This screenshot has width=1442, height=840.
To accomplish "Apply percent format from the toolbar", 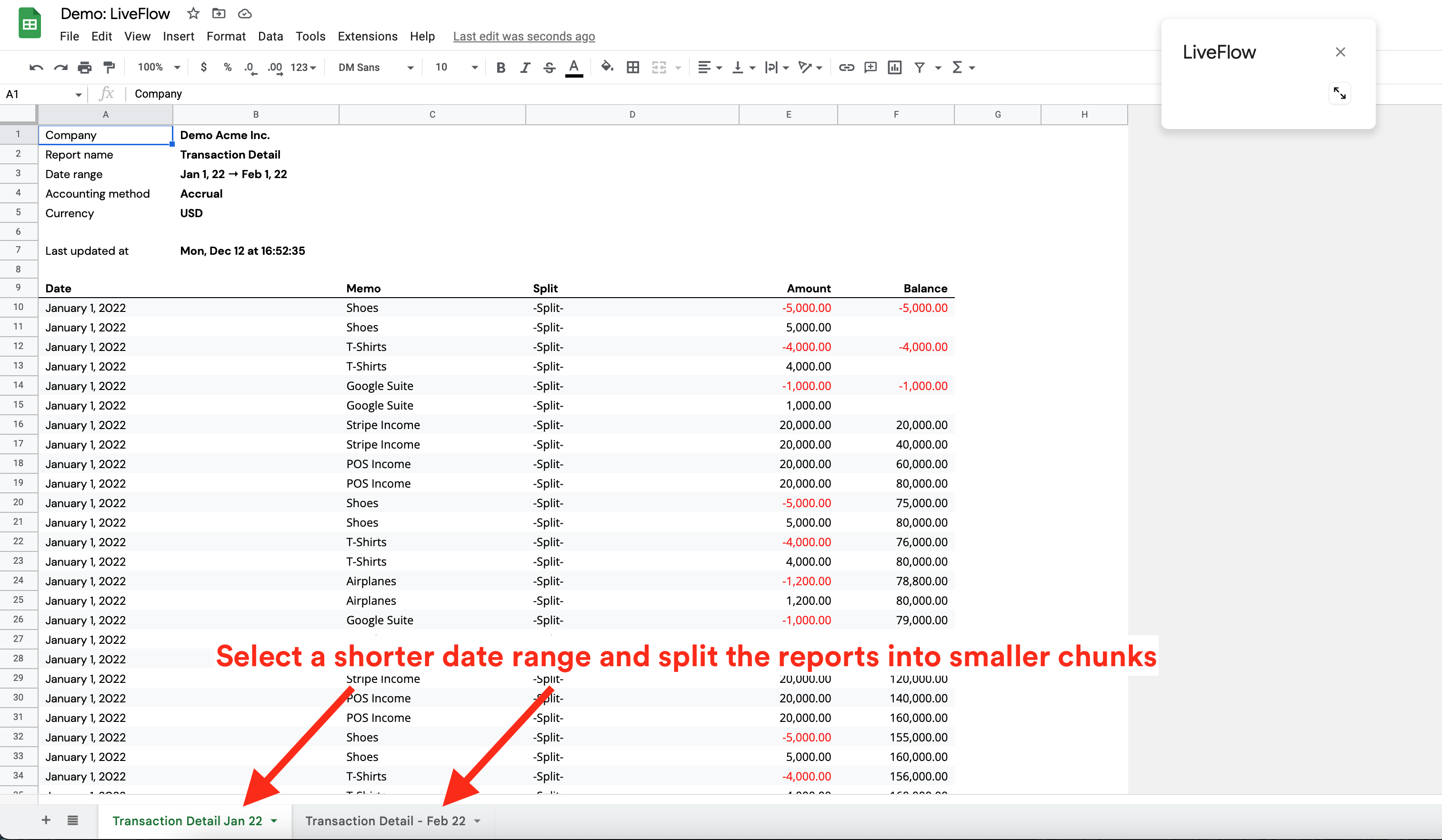I will pos(228,67).
